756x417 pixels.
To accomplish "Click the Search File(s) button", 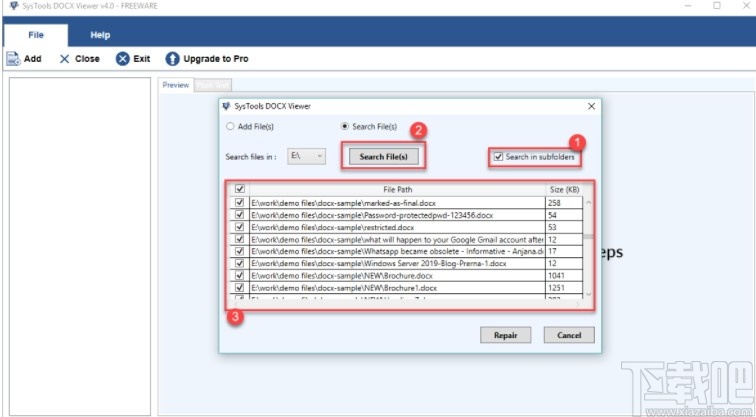I will 383,157.
